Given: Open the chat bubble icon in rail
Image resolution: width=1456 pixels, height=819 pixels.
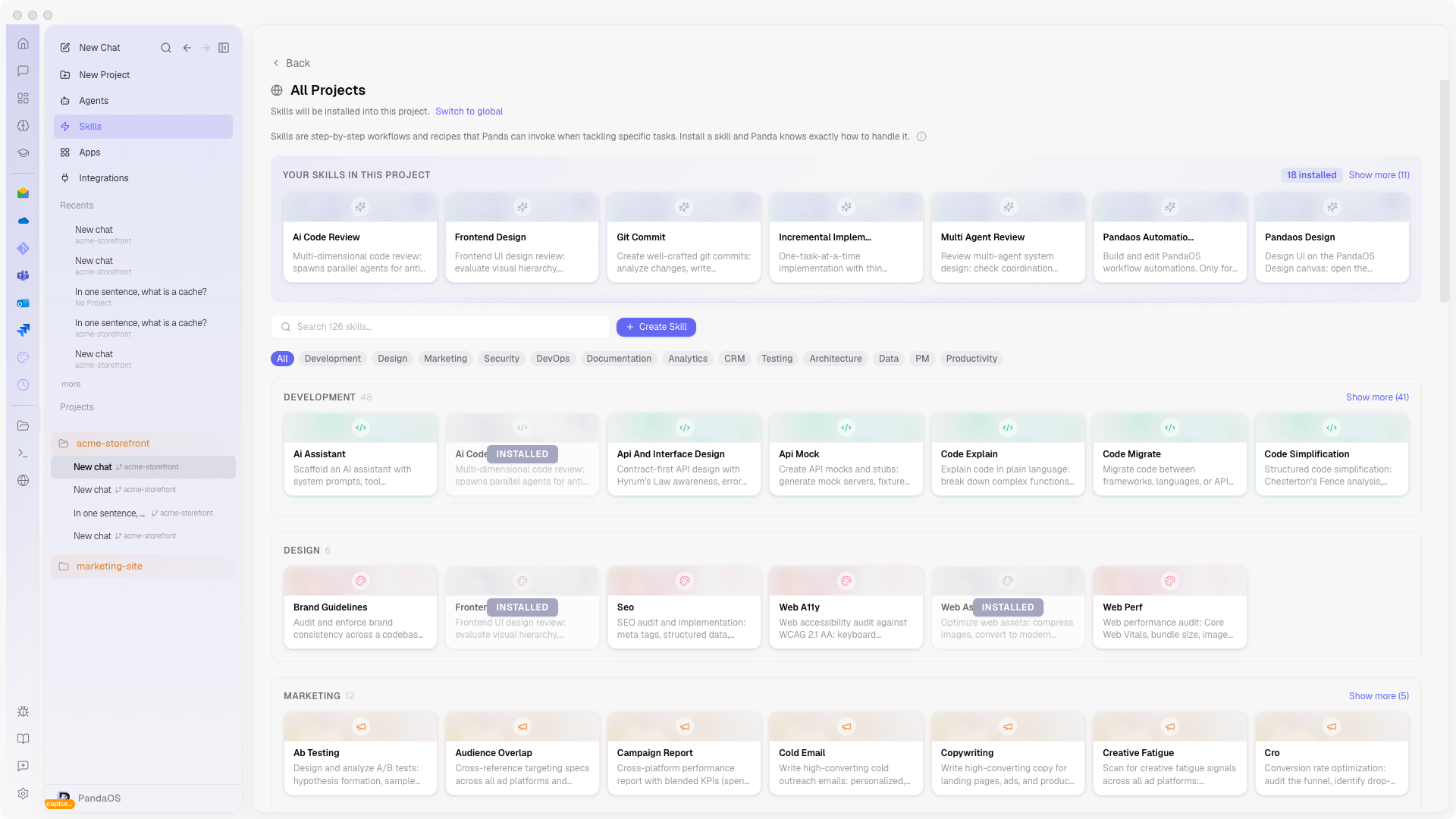Looking at the screenshot, I should pyautogui.click(x=23, y=71).
